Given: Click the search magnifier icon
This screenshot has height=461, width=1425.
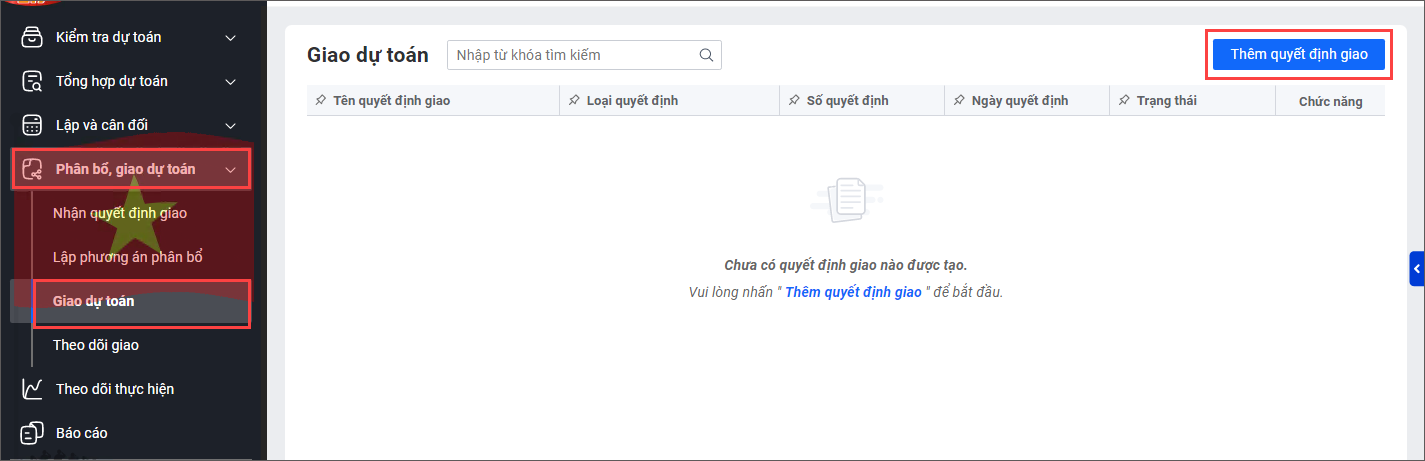Looking at the screenshot, I should [706, 55].
